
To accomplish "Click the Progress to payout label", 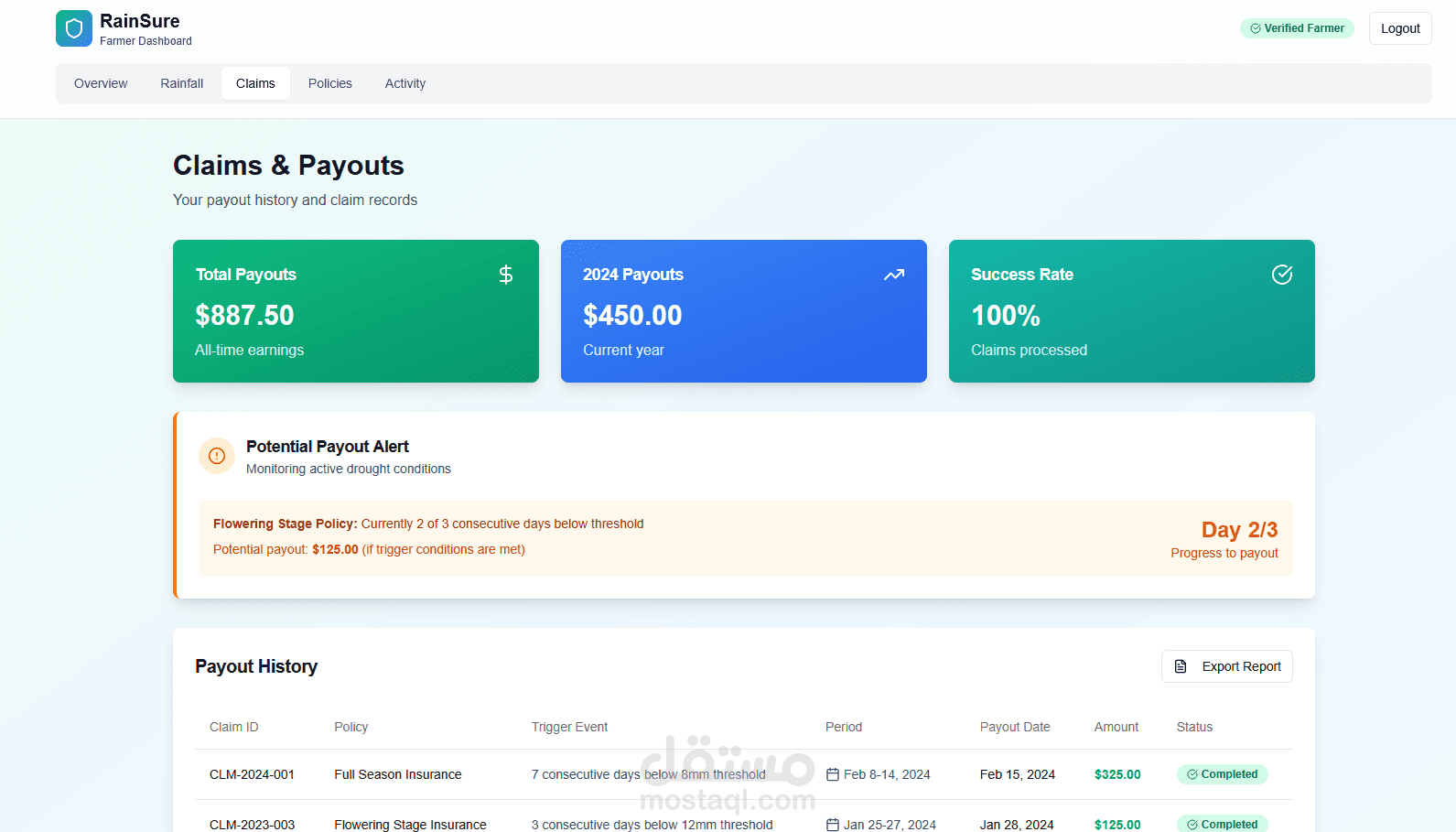I will pyautogui.click(x=1224, y=553).
